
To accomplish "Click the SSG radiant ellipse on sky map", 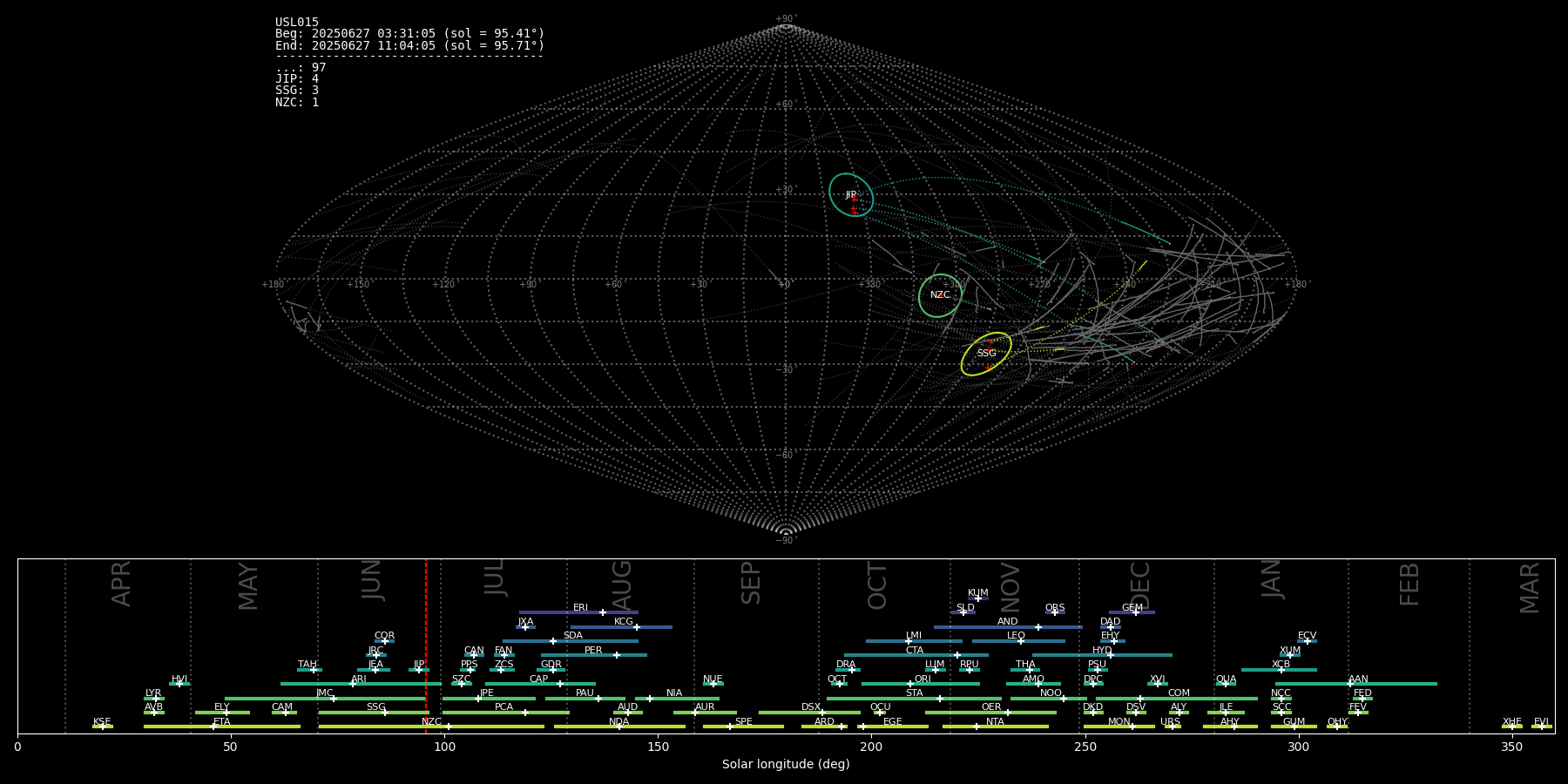I will tap(986, 354).
